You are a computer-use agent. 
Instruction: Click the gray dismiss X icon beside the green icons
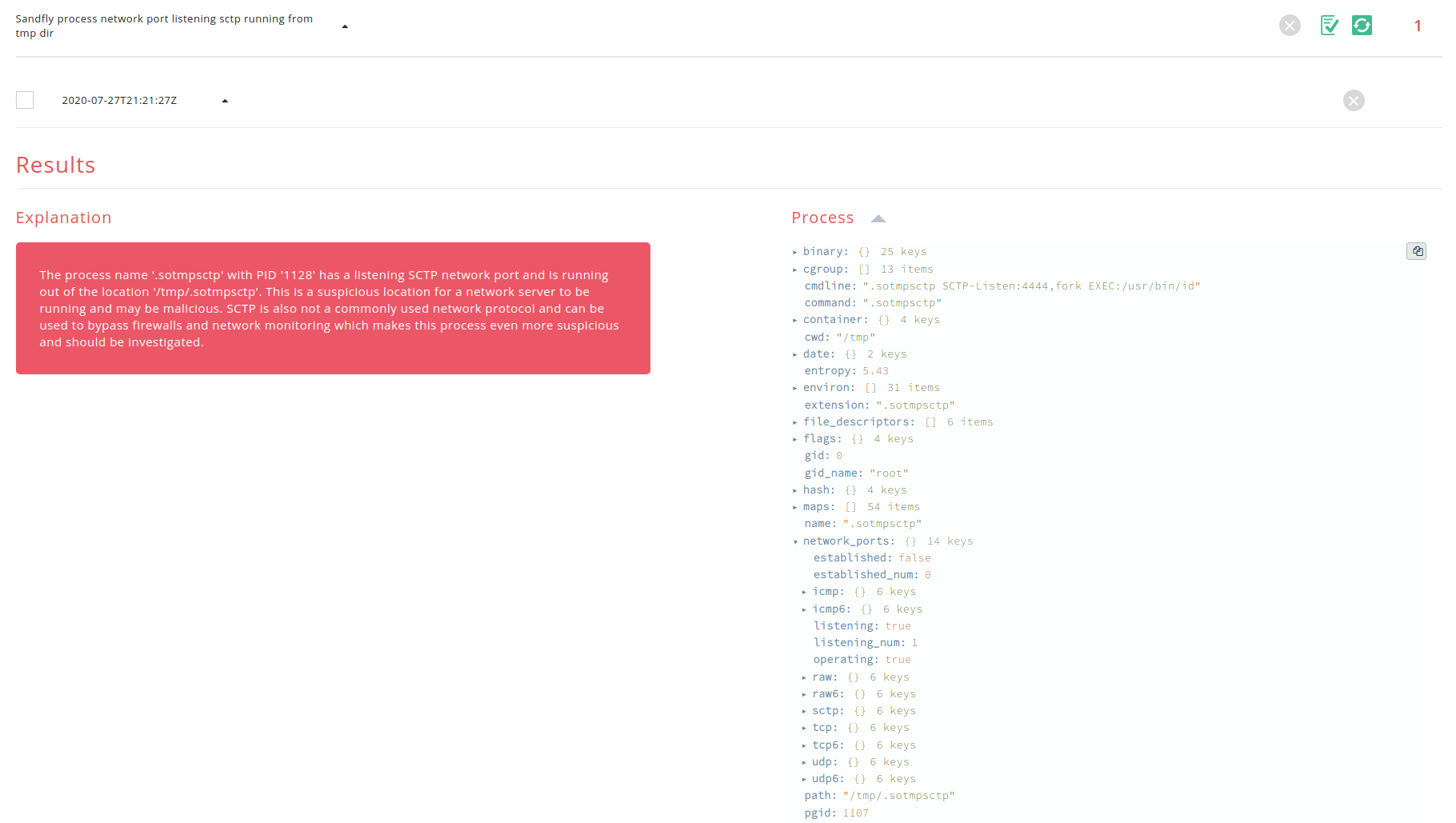(x=1290, y=26)
